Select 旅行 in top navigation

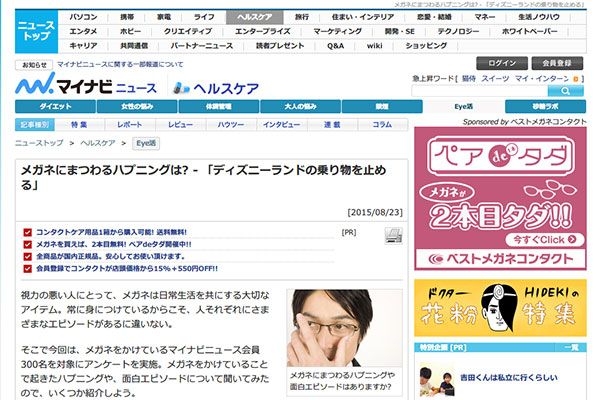[302, 17]
